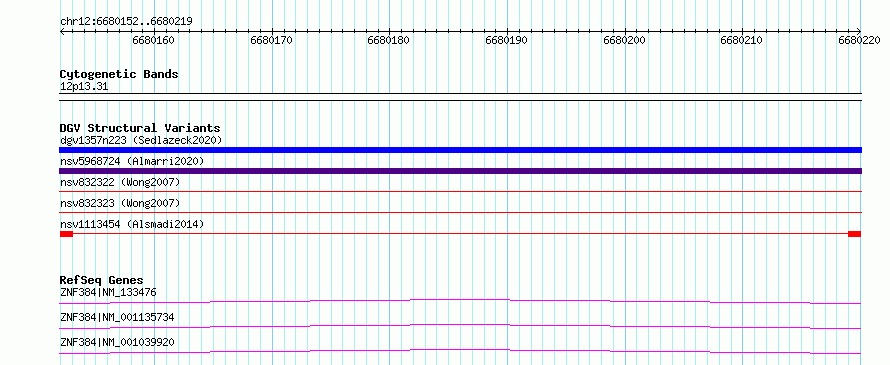
Task: Click the right red block of nsv1113454
Action: pos(855,234)
